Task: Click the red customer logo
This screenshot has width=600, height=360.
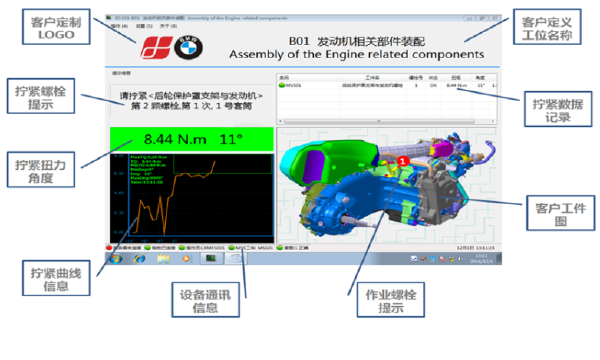Action: [156, 48]
